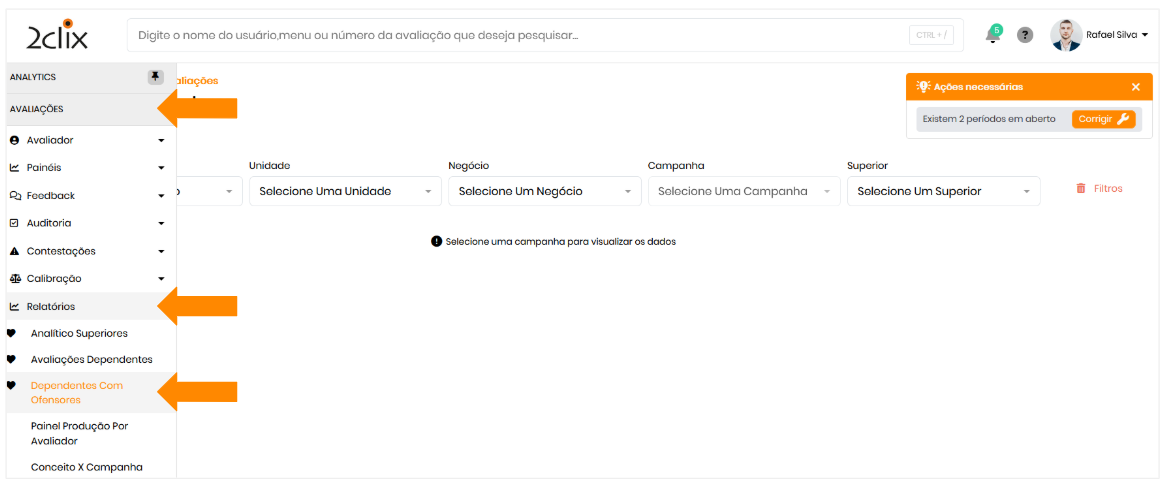Click the top search input field
This screenshot has height=488, width=1170.
[520, 35]
